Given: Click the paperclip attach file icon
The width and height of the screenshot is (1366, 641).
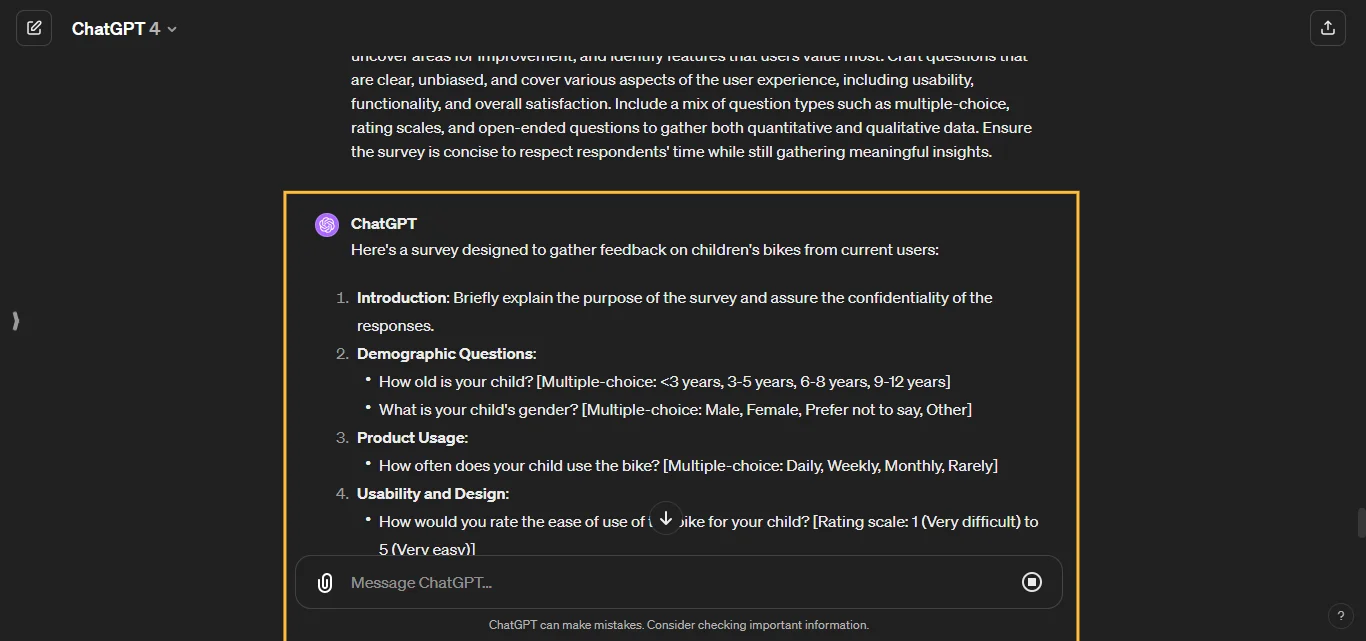Looking at the screenshot, I should [325, 583].
